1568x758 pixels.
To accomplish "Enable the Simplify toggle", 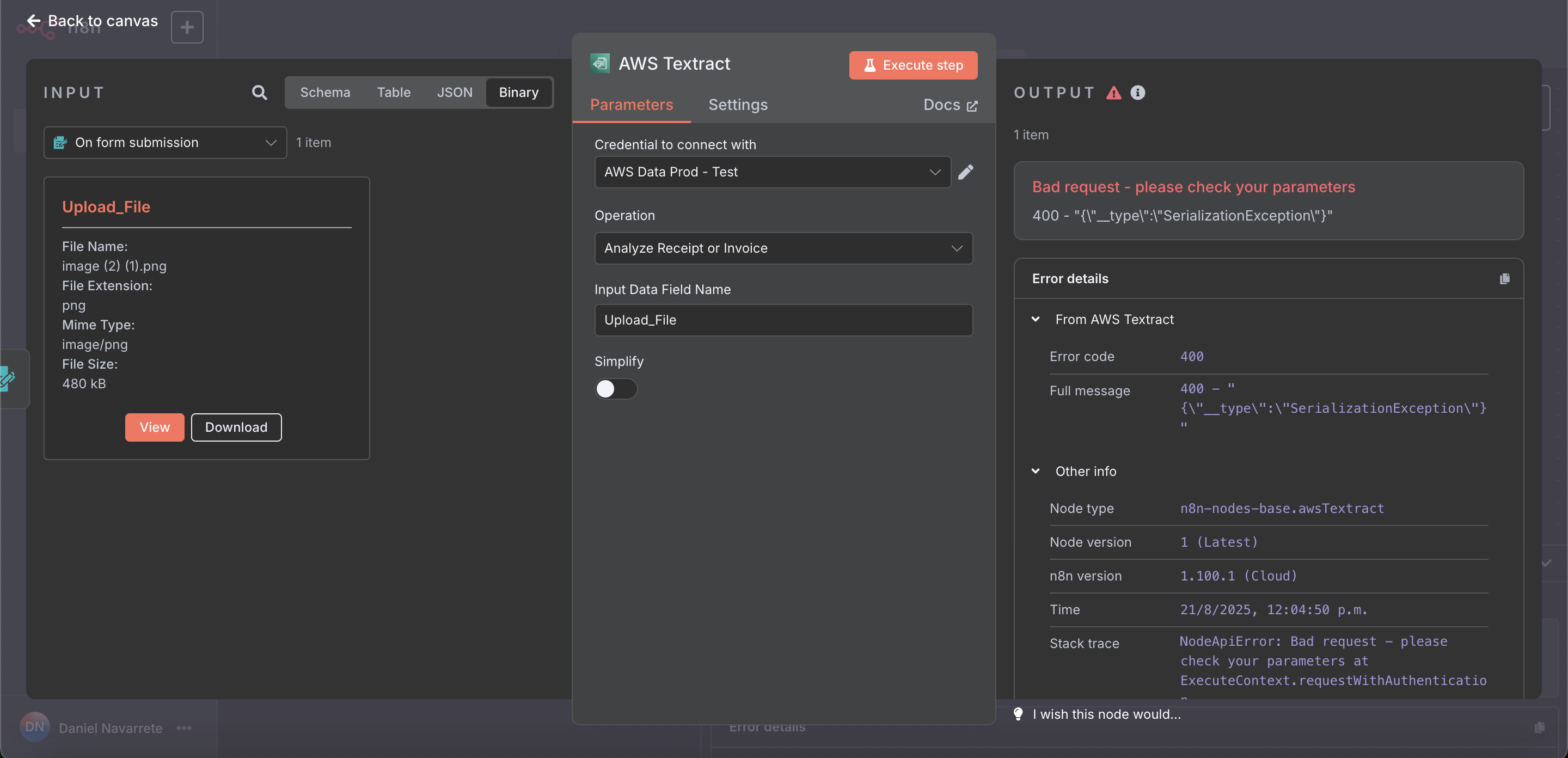I will click(x=615, y=388).
